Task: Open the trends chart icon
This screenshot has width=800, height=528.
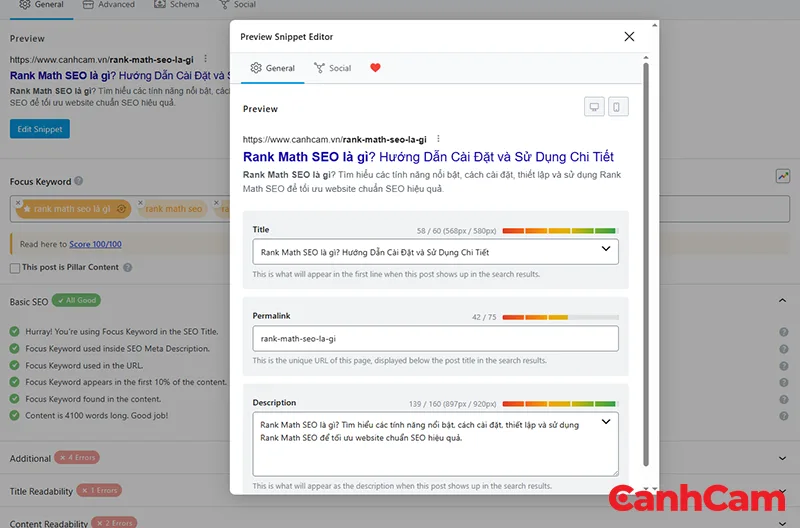Action: [783, 176]
